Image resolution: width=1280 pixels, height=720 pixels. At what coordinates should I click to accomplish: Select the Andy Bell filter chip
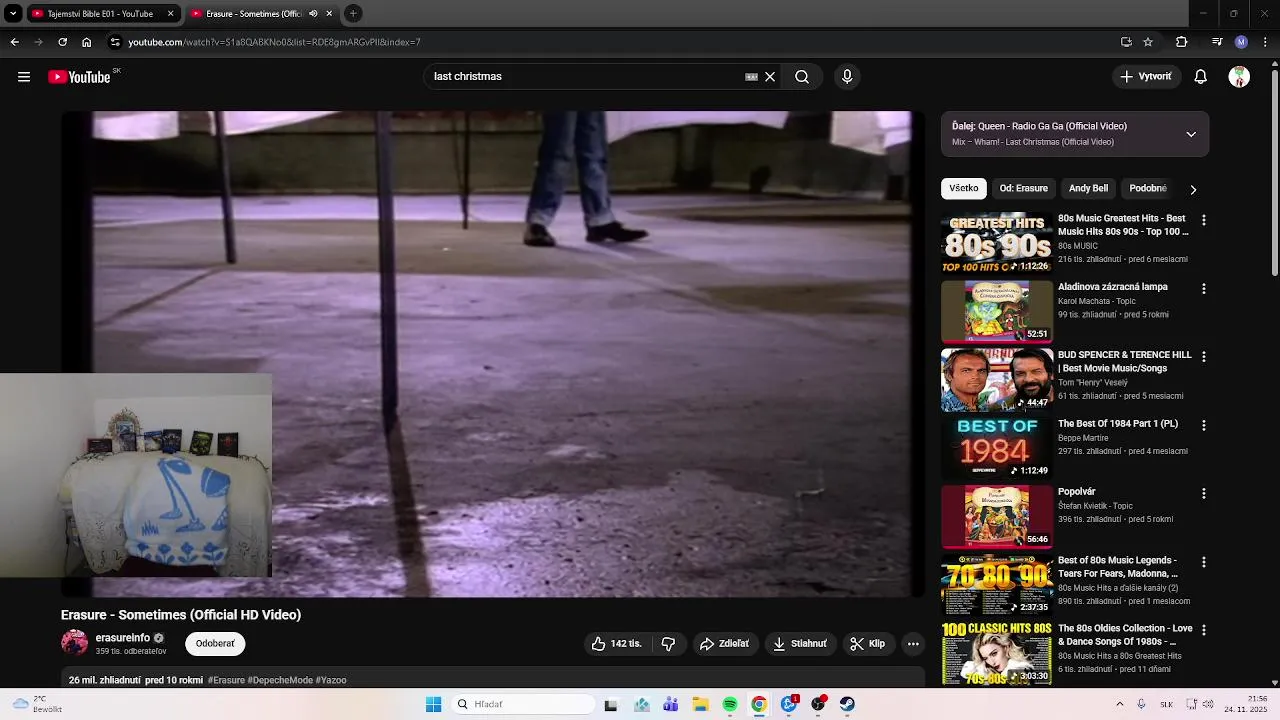pyautogui.click(x=1088, y=188)
